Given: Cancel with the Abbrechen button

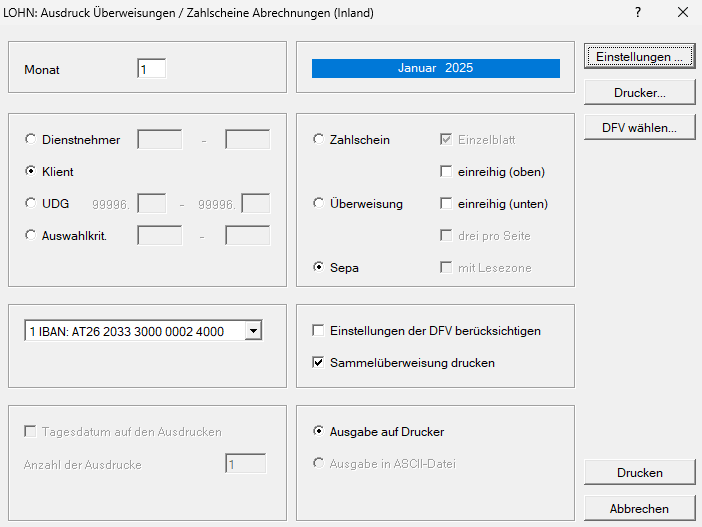Looking at the screenshot, I should 639,508.
